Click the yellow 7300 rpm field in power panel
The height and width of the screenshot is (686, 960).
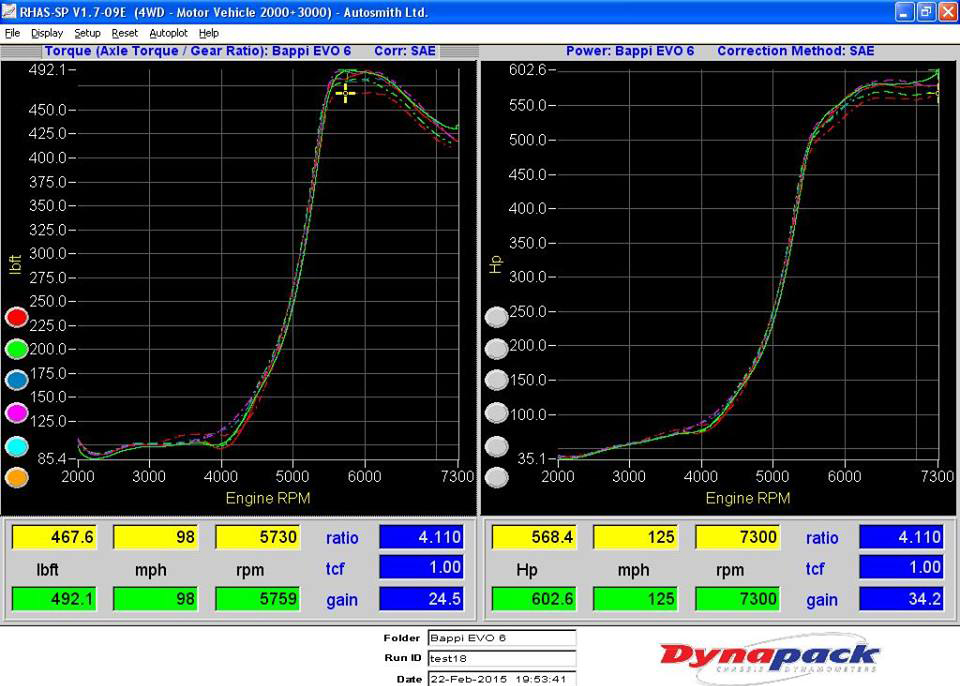[x=738, y=537]
